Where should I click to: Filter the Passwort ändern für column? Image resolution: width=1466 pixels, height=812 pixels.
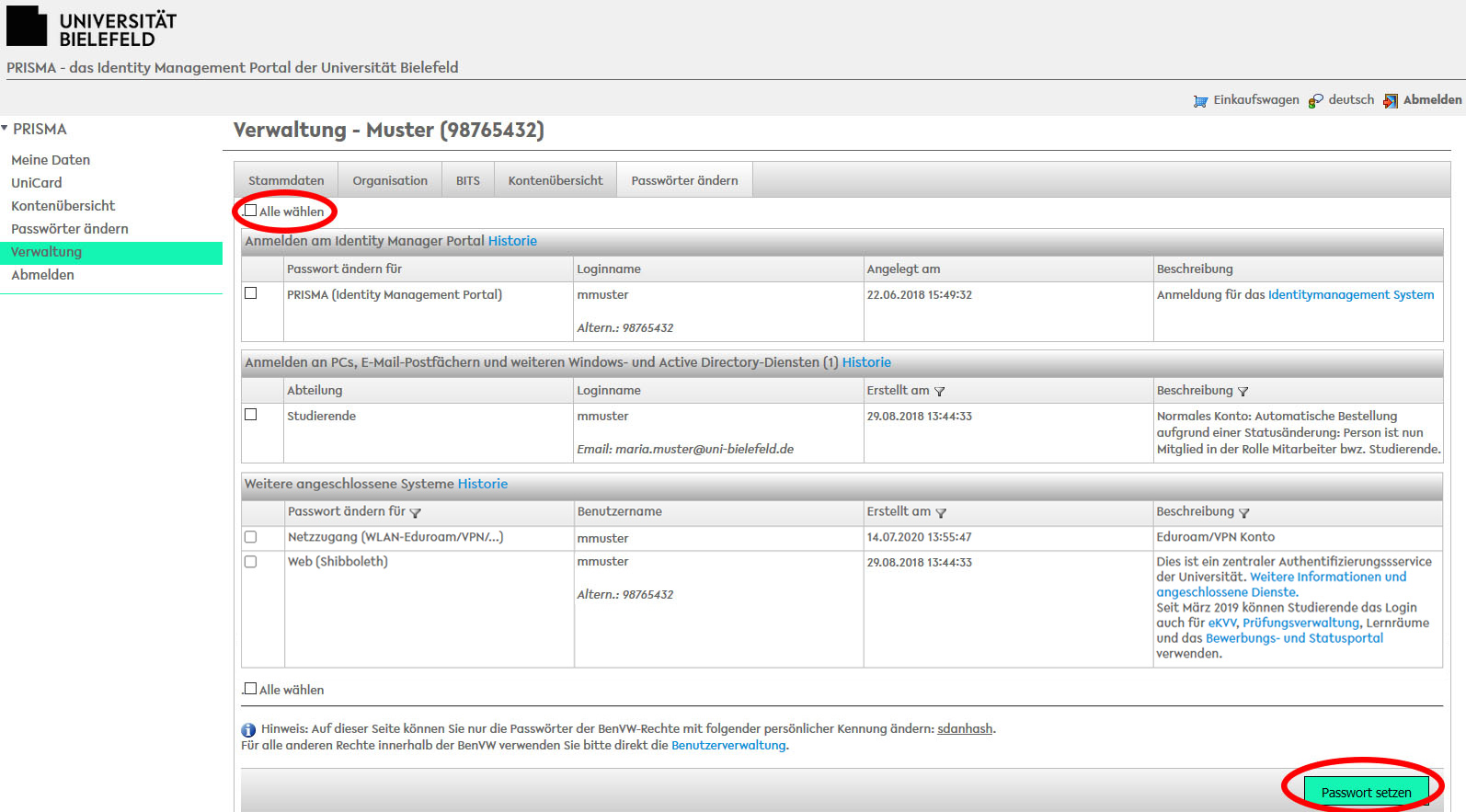(416, 513)
